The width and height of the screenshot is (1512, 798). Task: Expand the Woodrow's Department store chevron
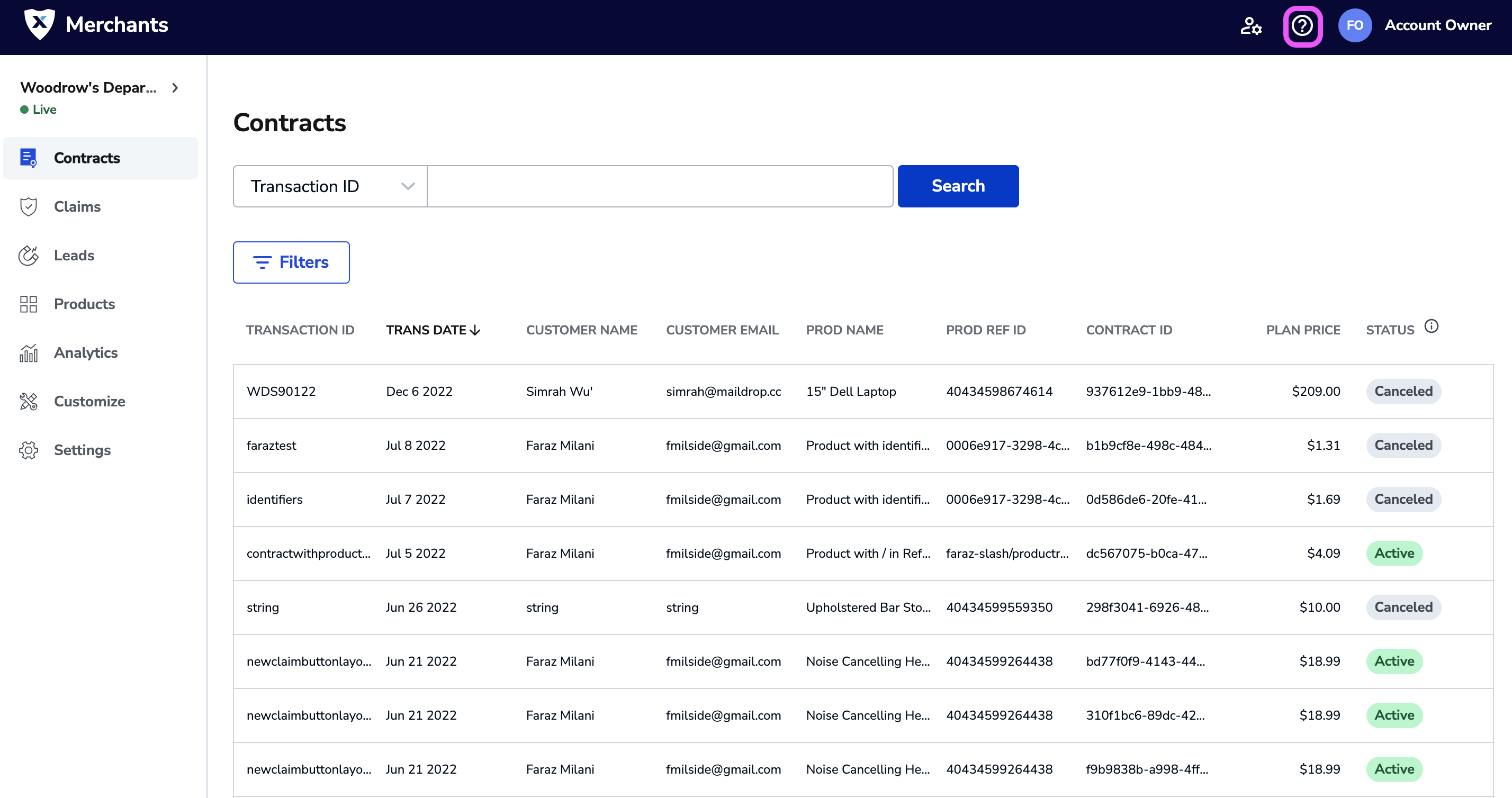coord(175,88)
